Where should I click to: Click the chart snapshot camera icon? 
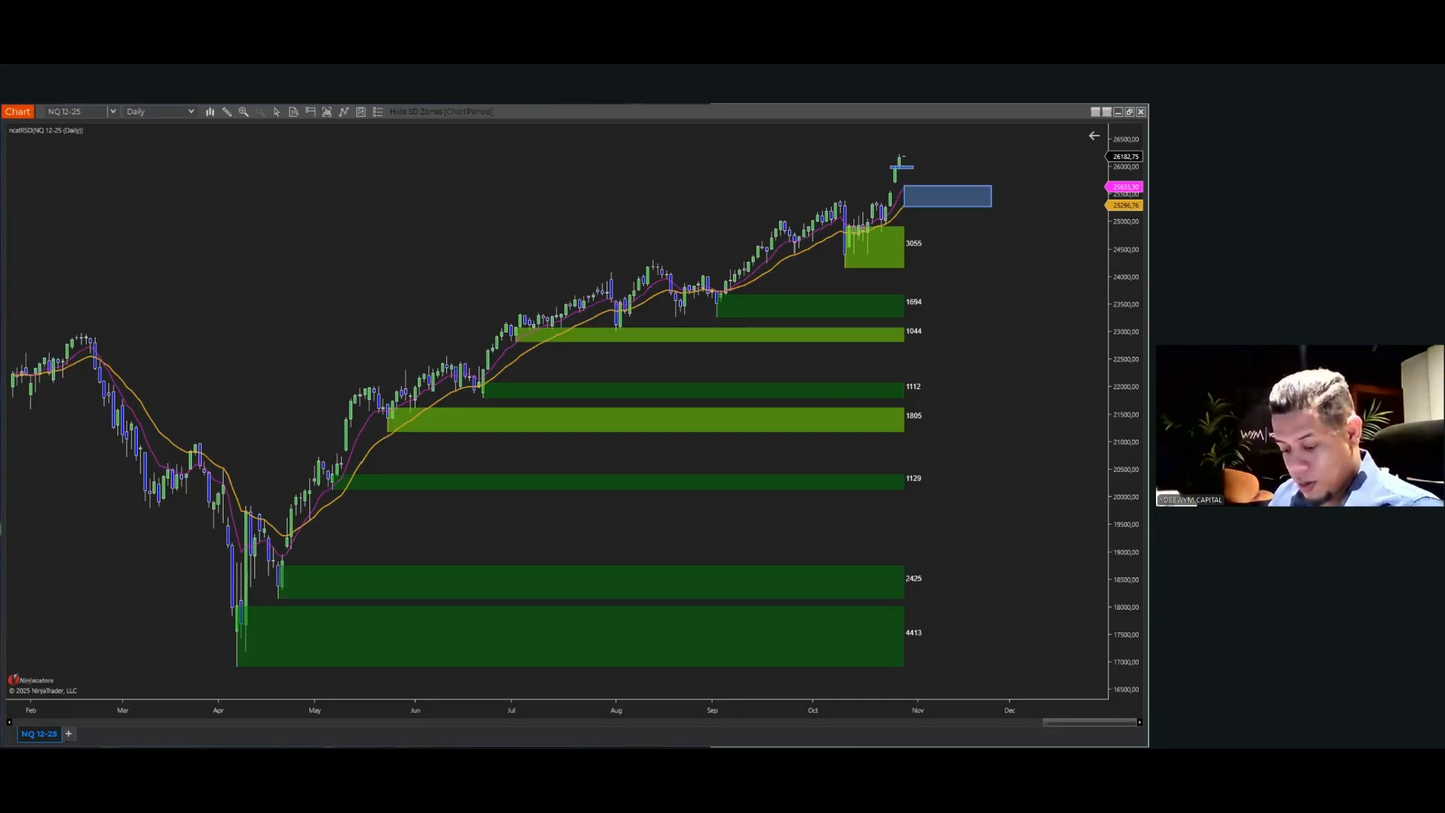pos(327,111)
